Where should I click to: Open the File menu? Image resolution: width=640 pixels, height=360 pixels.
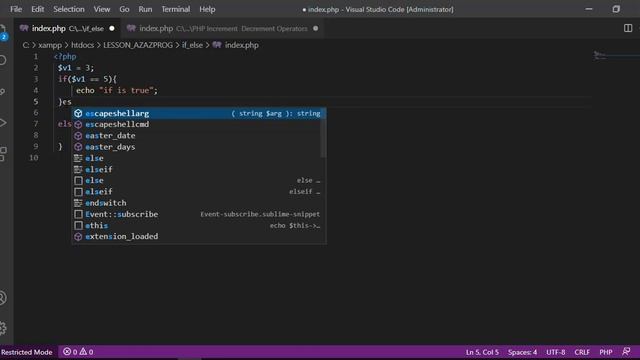[16, 9]
